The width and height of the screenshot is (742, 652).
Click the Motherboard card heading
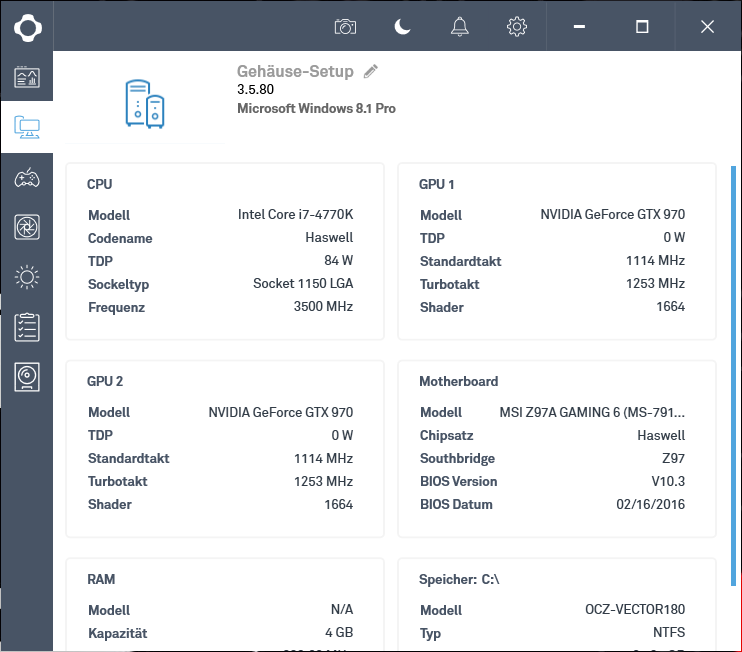(459, 381)
